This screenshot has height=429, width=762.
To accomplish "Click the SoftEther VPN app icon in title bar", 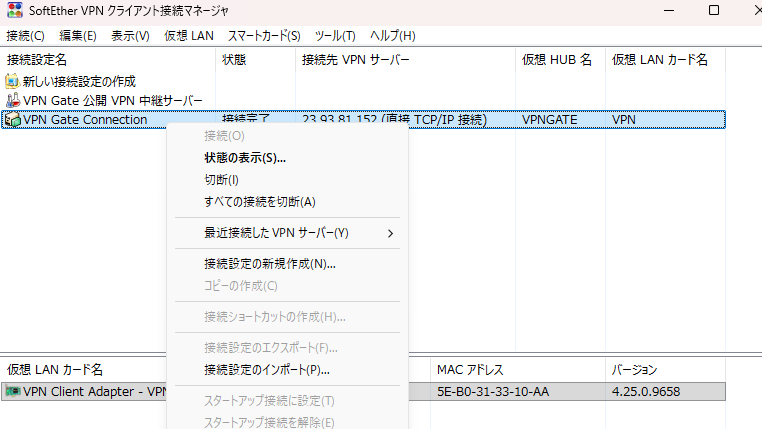I will coord(14,11).
